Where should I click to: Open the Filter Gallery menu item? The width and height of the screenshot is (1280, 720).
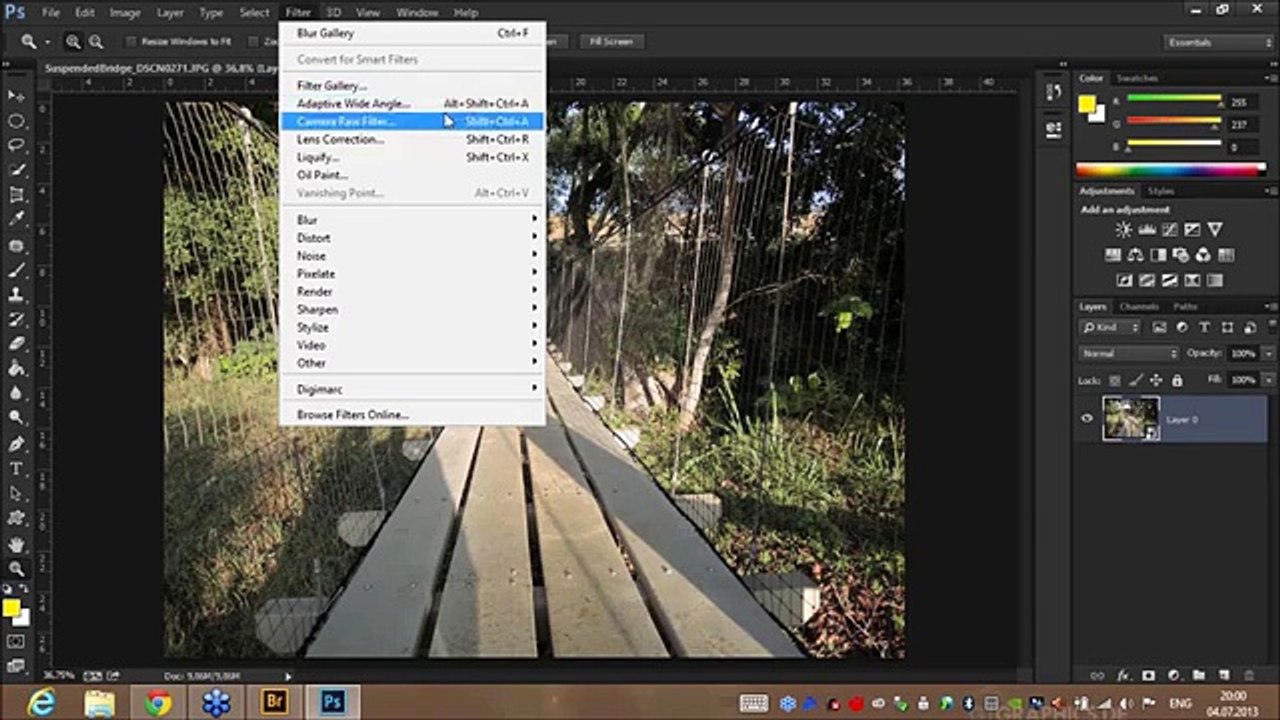(x=413, y=86)
